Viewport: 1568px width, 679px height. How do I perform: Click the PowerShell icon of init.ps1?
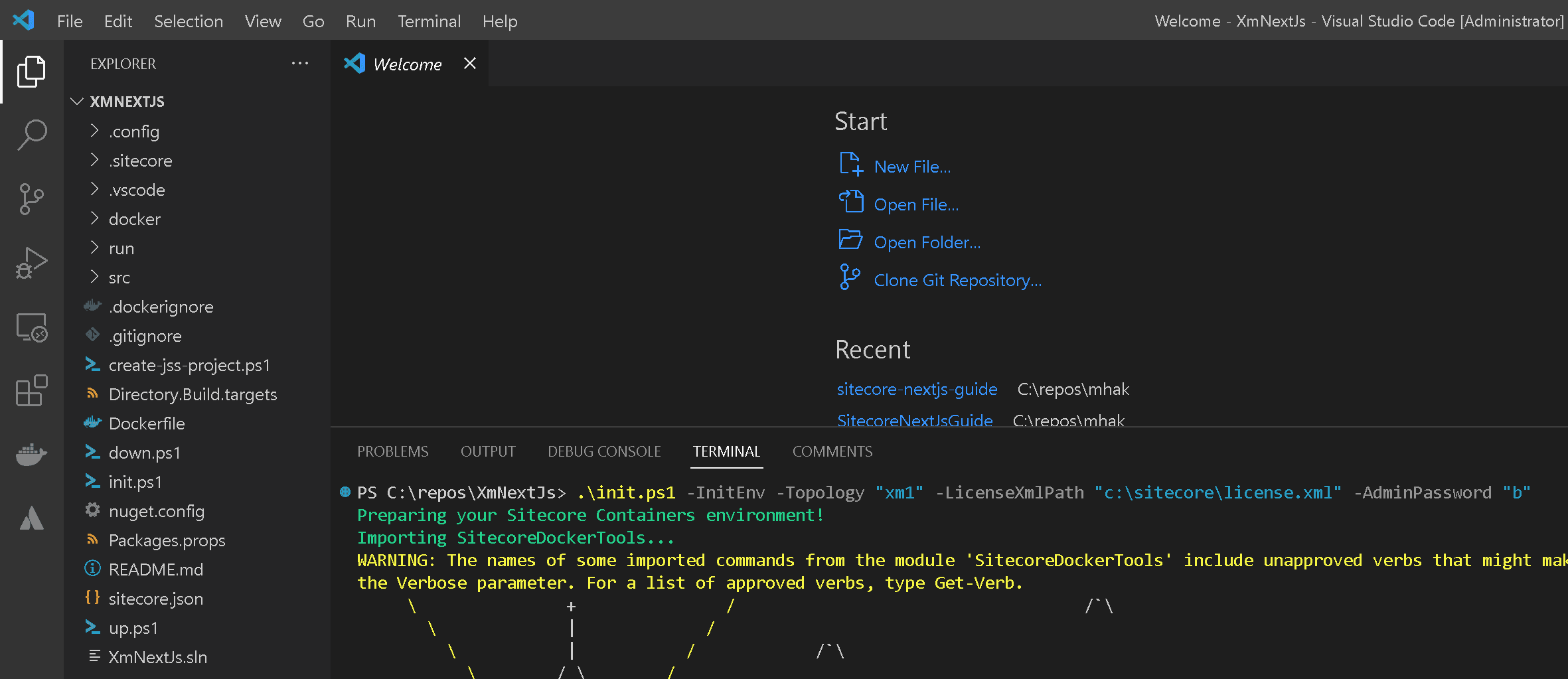(x=92, y=481)
